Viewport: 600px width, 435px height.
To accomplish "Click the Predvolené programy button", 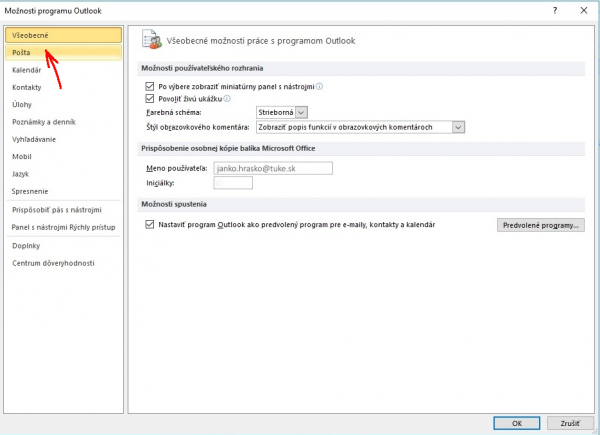I will [541, 225].
